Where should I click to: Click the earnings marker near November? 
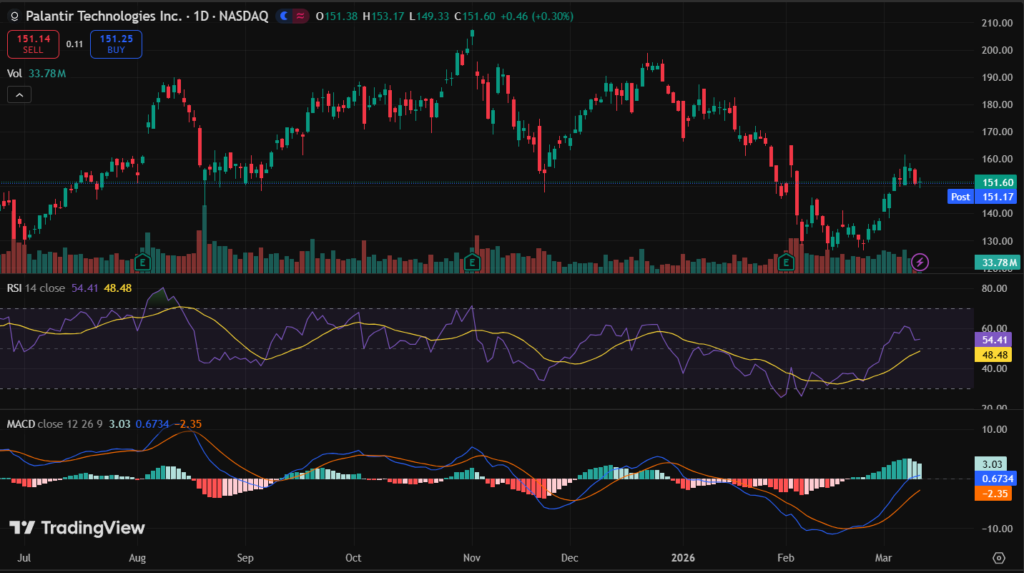[x=471, y=262]
